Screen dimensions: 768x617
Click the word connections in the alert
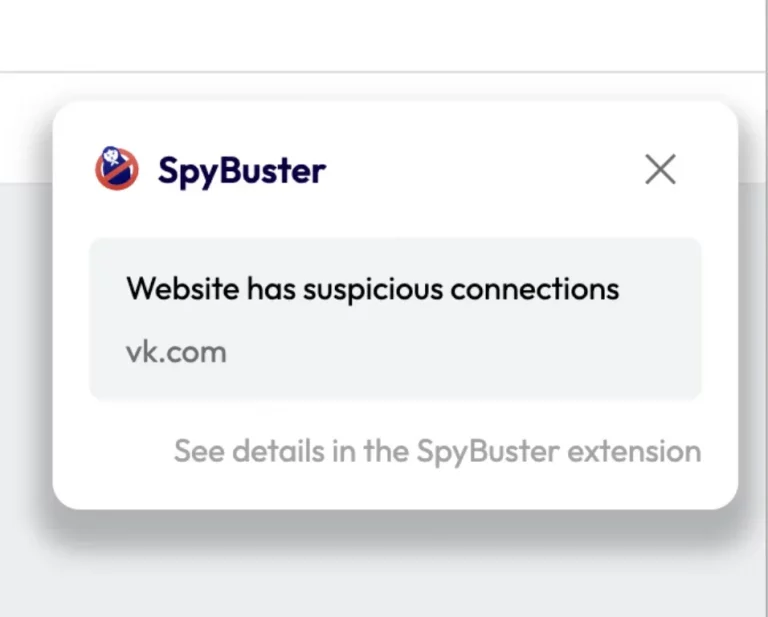coord(535,289)
